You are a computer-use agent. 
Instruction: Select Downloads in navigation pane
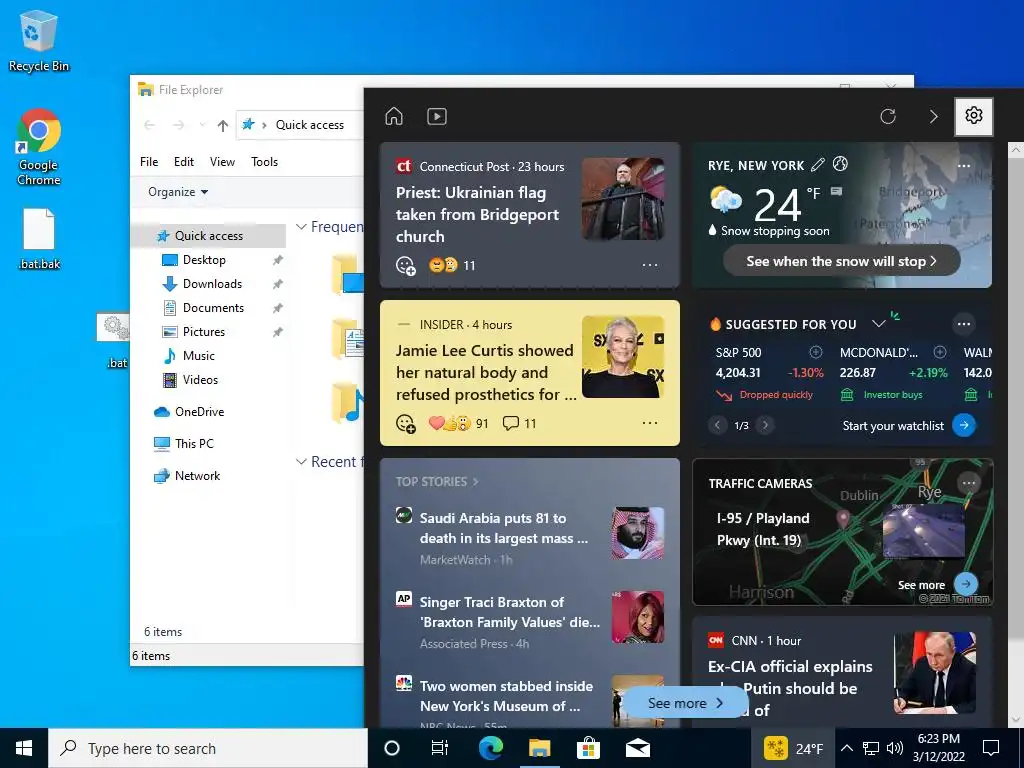pyautogui.click(x=212, y=283)
